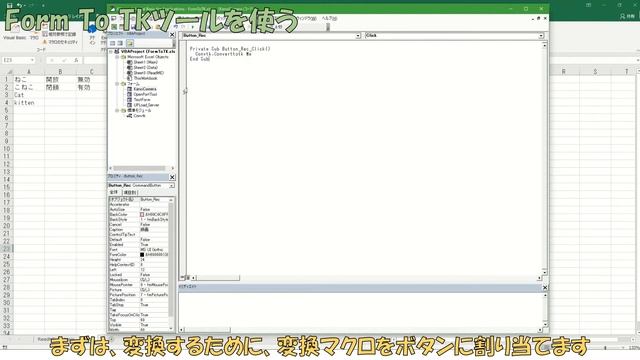Switch to the 項目別 tab in Properties

tap(130, 192)
